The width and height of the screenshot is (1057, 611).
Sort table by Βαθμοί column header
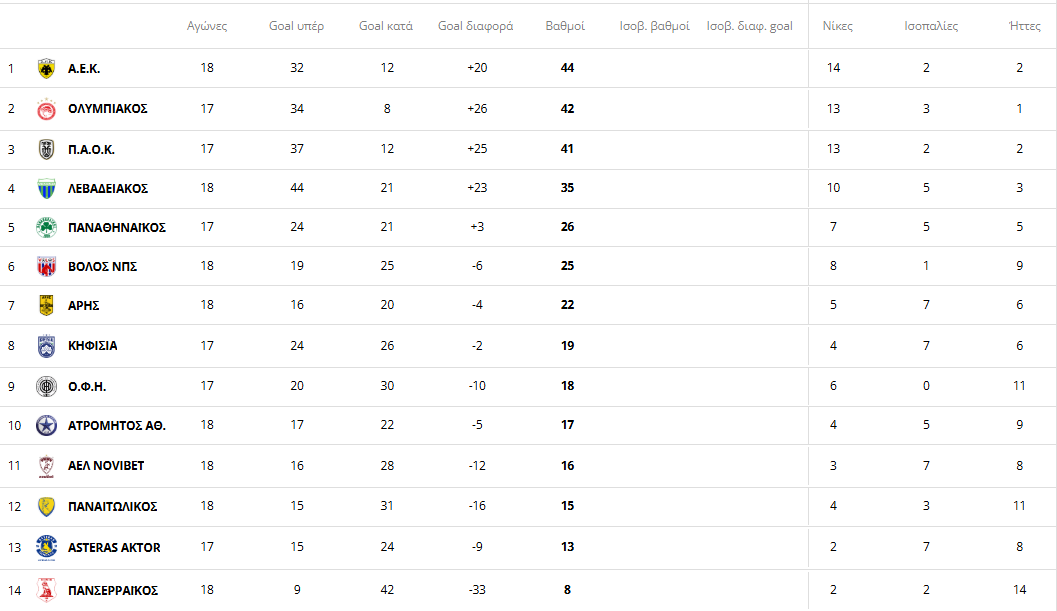click(565, 26)
